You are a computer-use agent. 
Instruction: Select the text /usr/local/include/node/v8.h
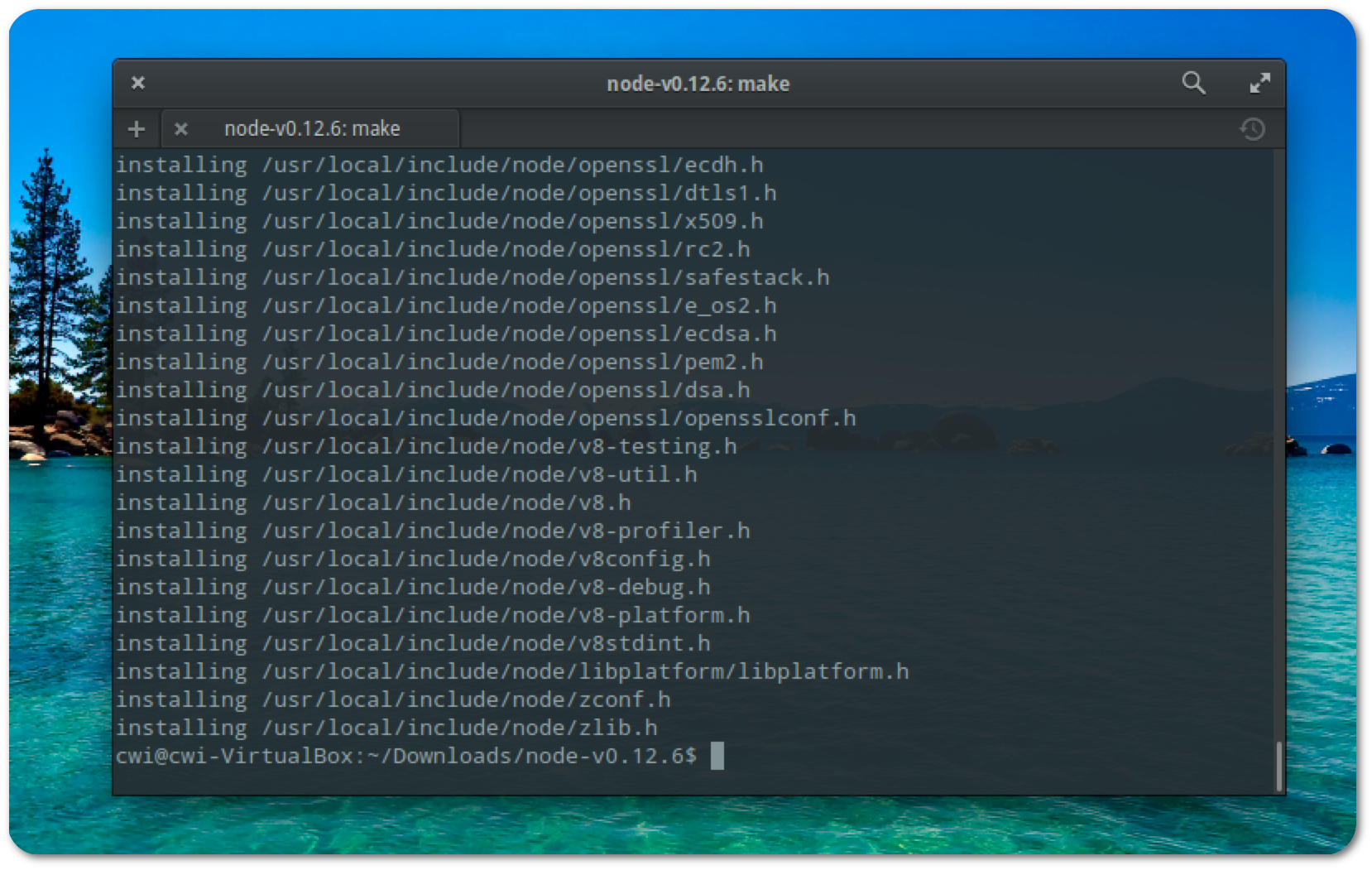[445, 502]
